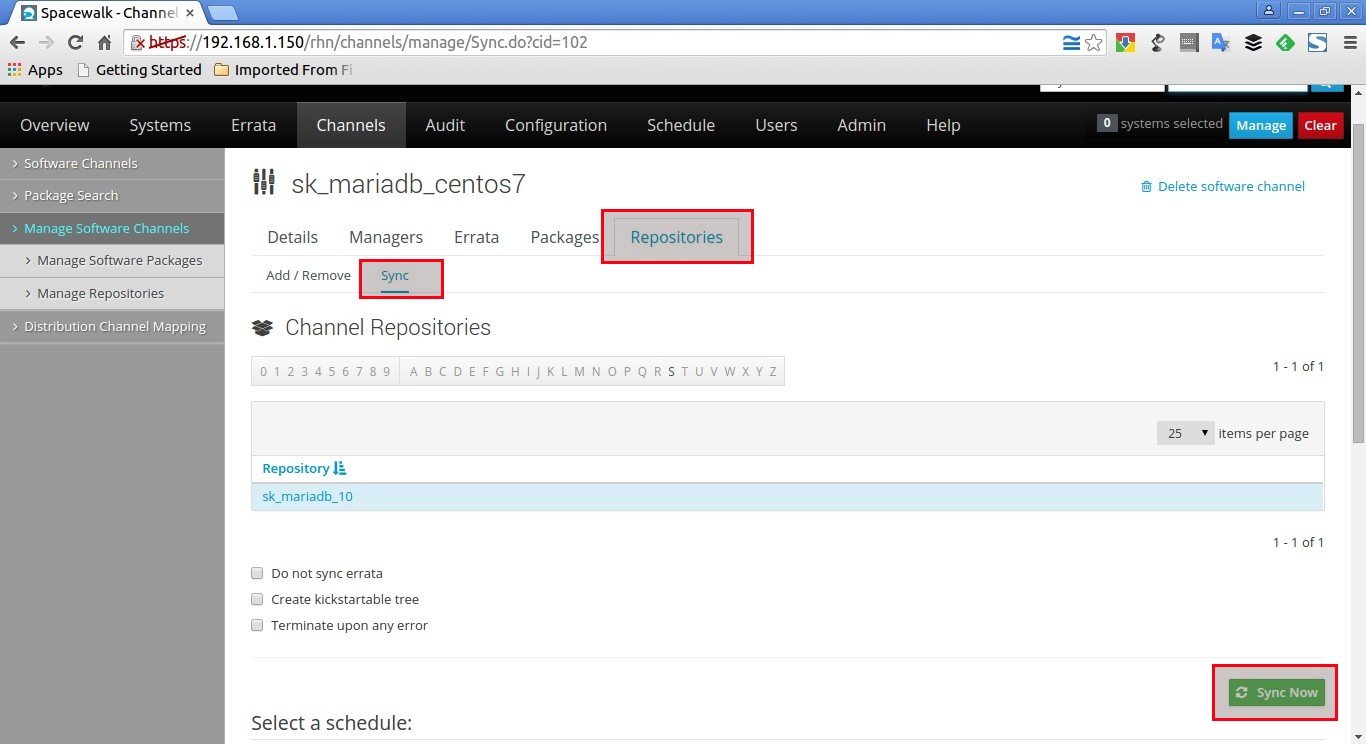Click the trash icon beside Delete software channel

tap(1147, 187)
